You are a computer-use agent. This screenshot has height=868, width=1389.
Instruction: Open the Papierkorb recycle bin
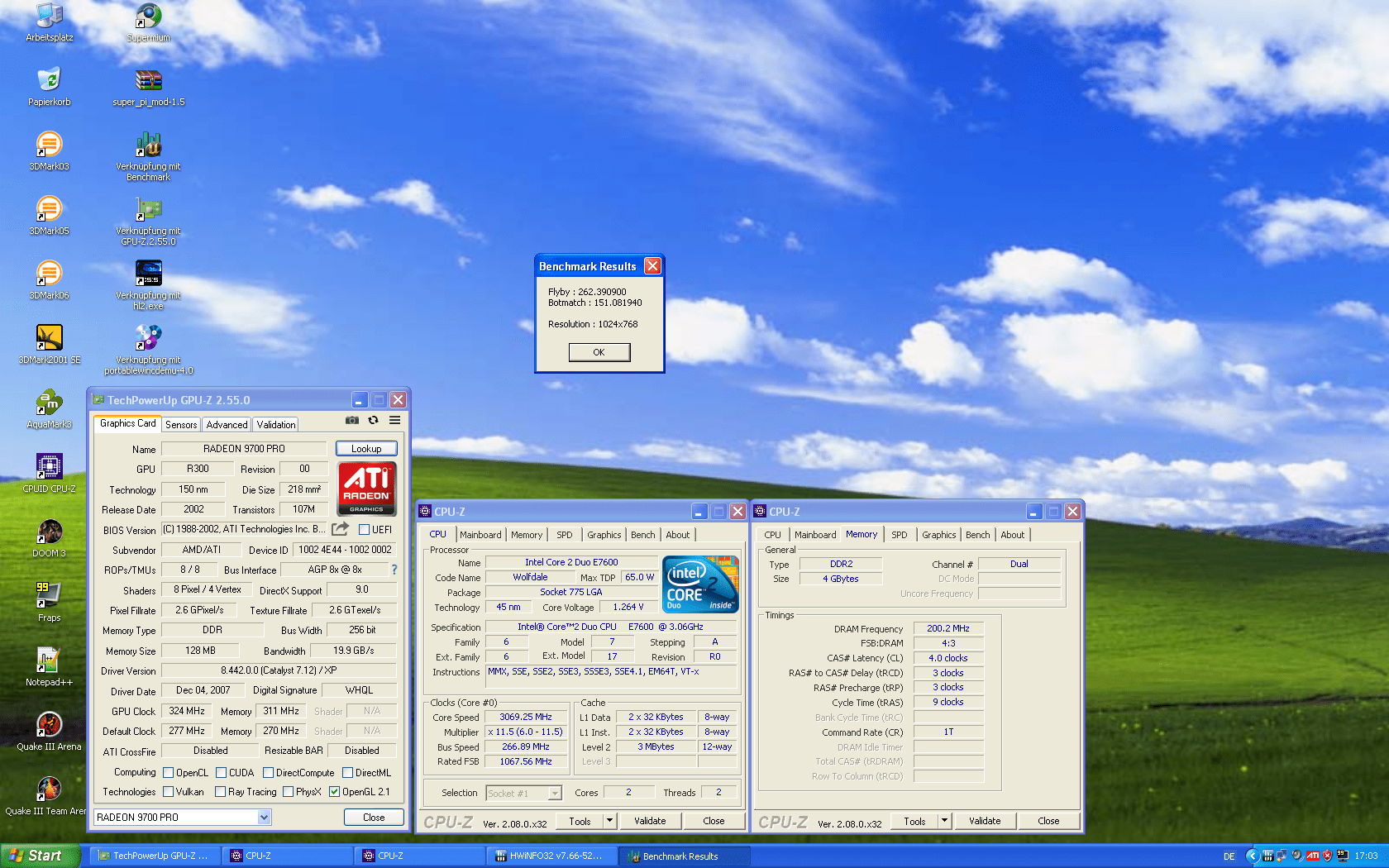(50, 87)
